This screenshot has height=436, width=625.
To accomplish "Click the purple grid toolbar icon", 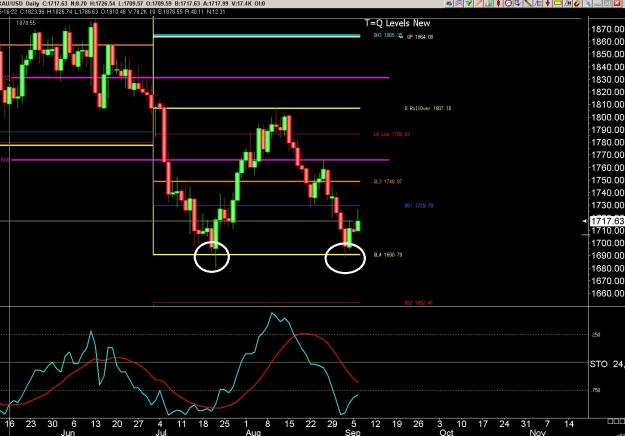I will pyautogui.click(x=538, y=3).
